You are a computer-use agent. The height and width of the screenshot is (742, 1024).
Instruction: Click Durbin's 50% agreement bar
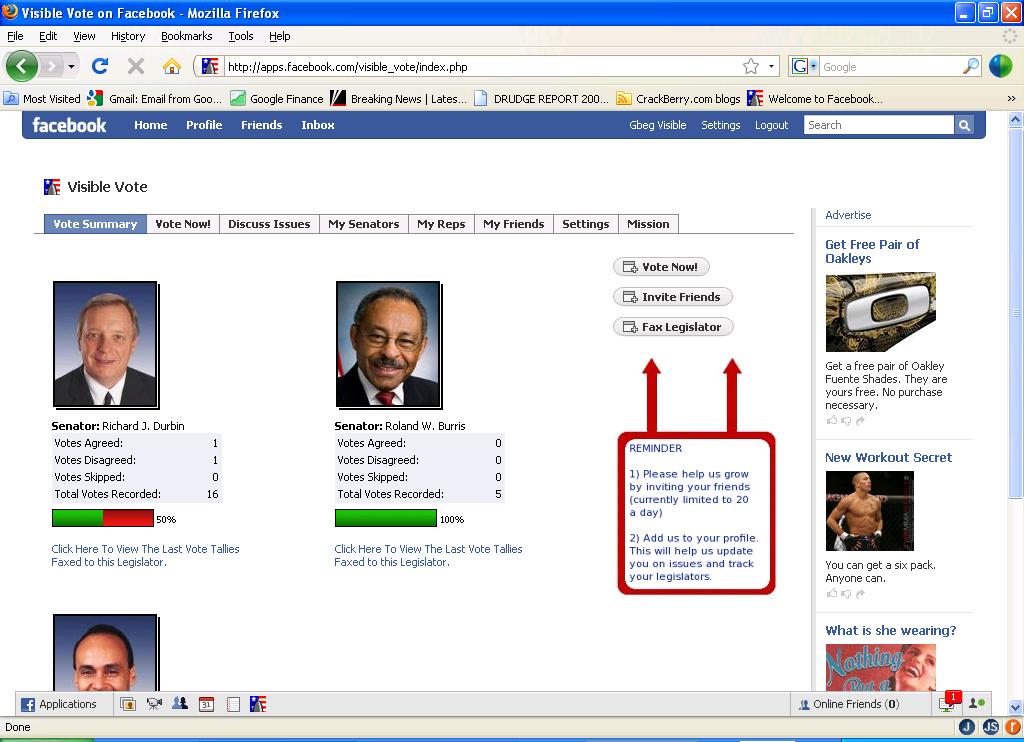(103, 519)
